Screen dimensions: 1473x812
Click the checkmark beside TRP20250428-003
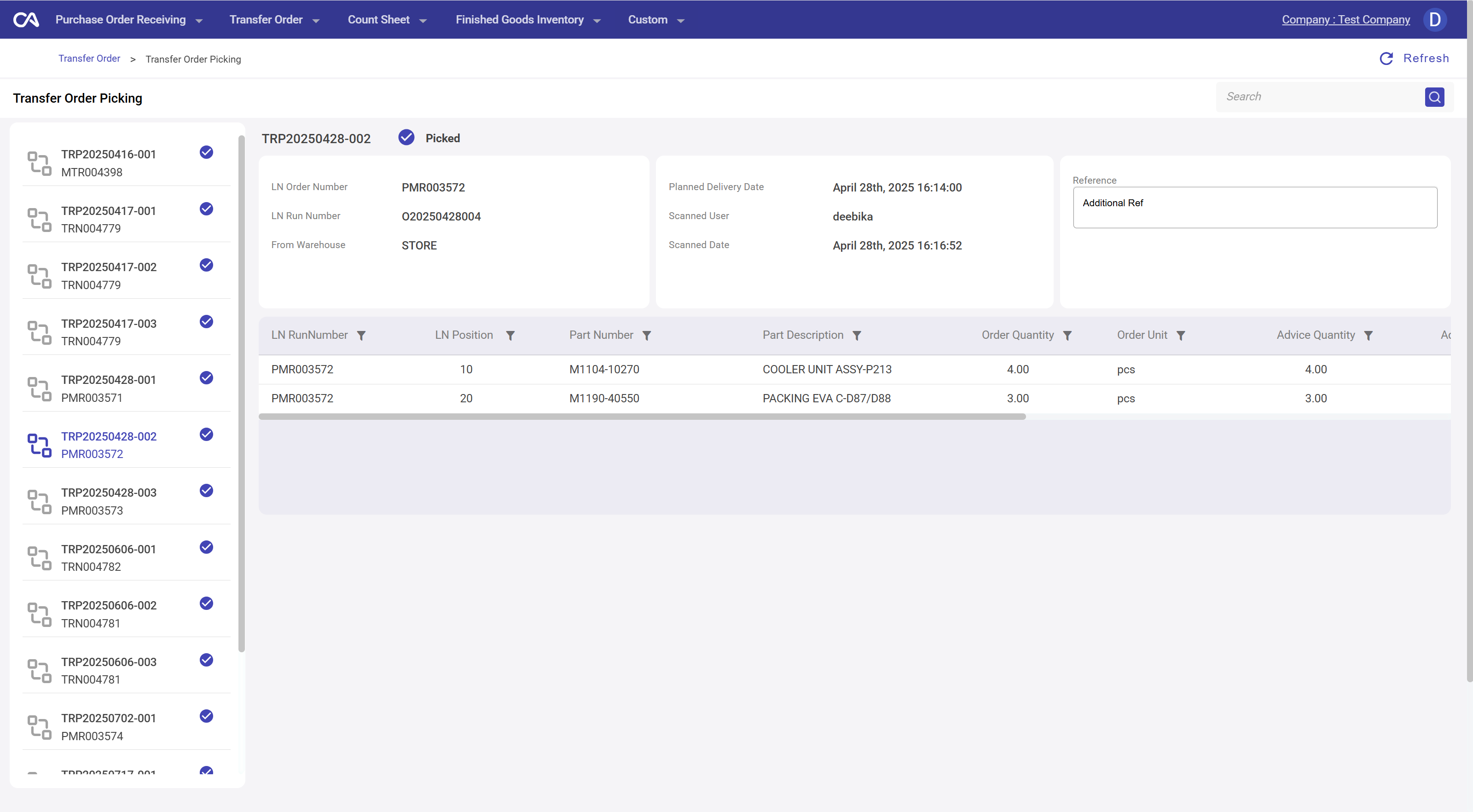click(x=206, y=491)
